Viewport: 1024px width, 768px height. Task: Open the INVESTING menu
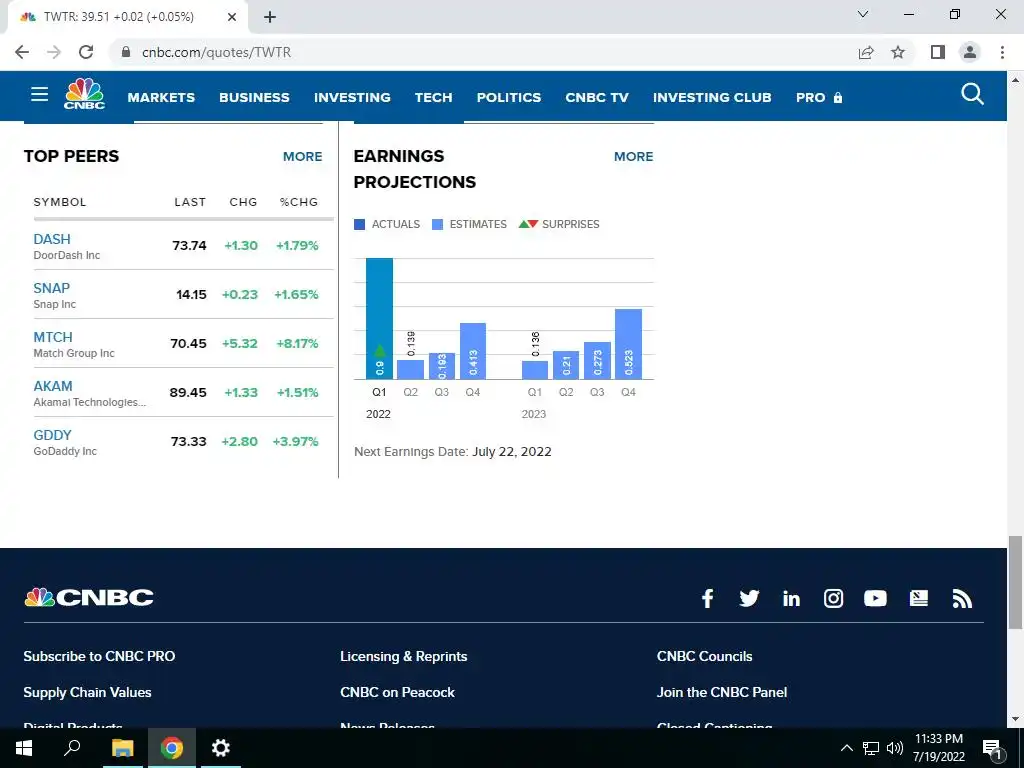[x=352, y=97]
